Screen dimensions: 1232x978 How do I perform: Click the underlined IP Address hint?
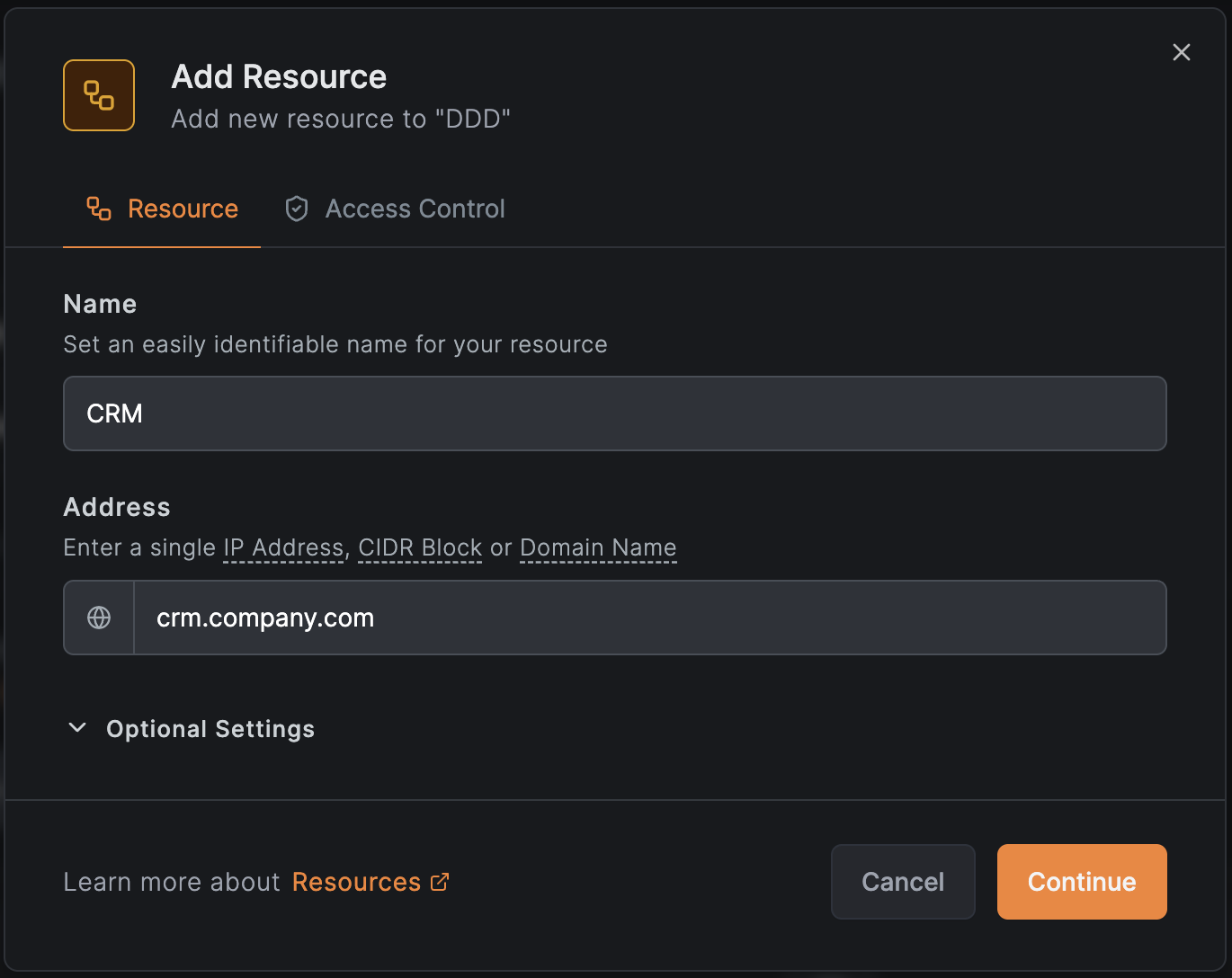click(x=283, y=547)
